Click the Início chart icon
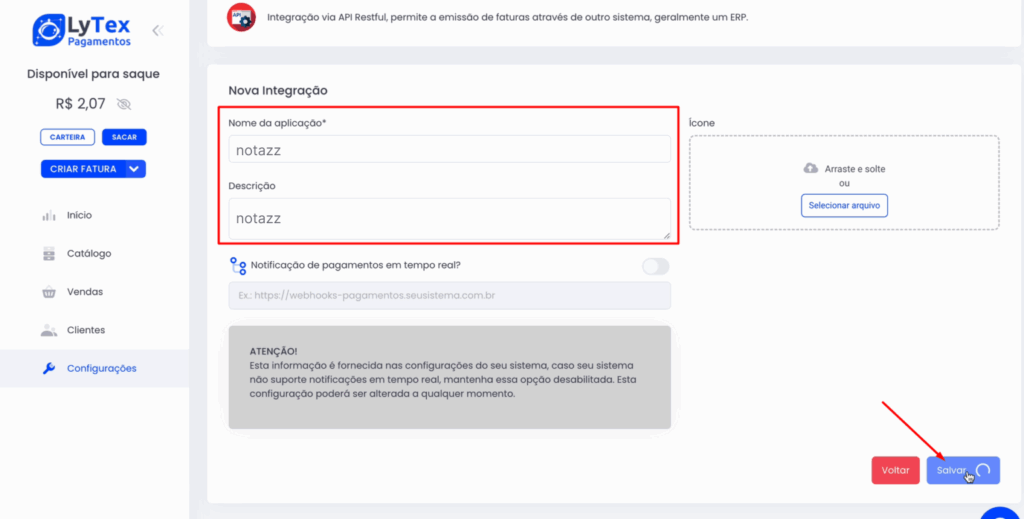 click(x=49, y=215)
